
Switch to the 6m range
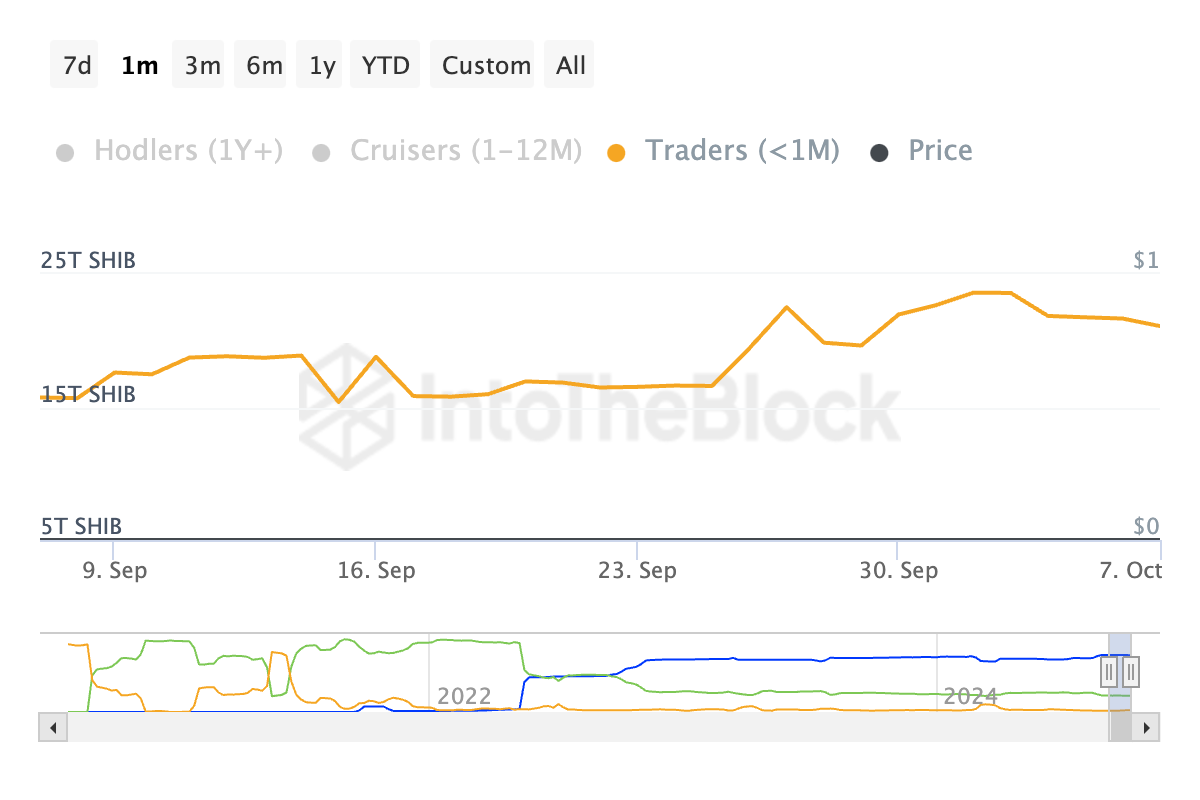tap(264, 66)
